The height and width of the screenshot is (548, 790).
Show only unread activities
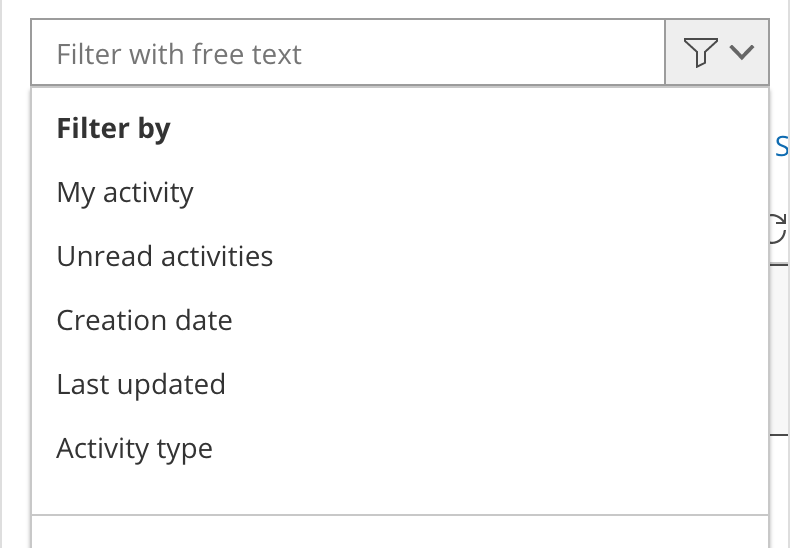pyautogui.click(x=165, y=256)
